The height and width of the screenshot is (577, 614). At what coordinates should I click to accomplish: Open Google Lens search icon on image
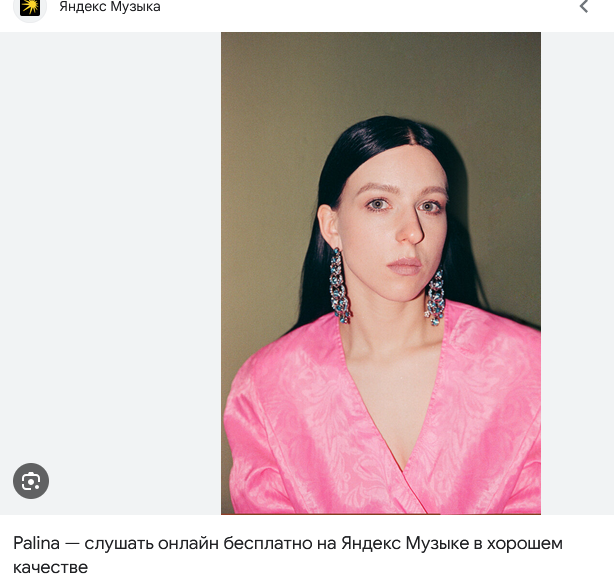pyautogui.click(x=31, y=481)
